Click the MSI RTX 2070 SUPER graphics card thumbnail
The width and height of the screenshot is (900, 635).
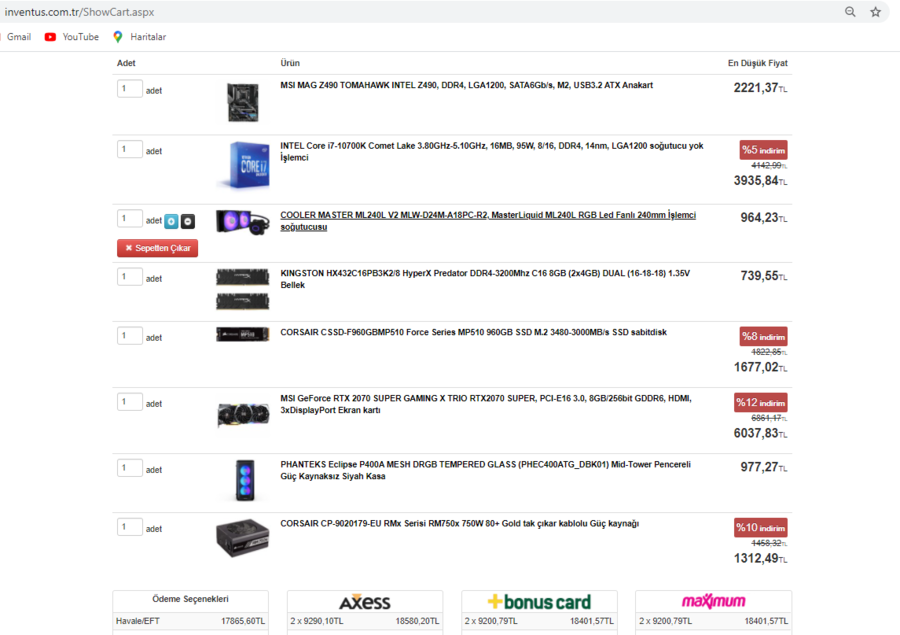tap(243, 415)
